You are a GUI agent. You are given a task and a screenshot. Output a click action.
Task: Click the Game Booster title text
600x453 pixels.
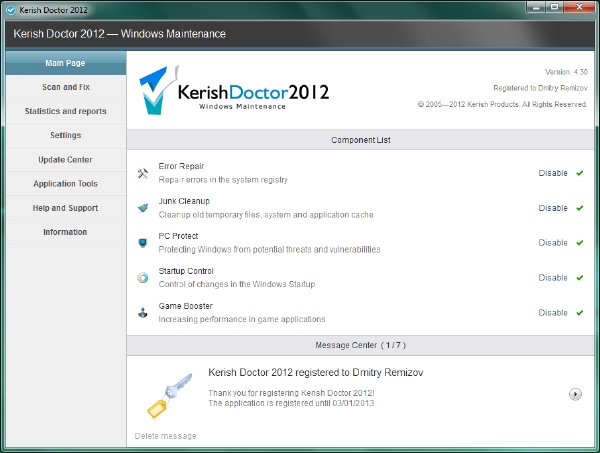pos(186,306)
